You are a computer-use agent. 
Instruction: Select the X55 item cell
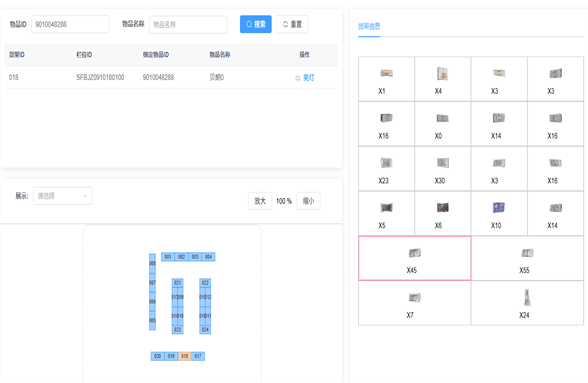[x=527, y=258]
